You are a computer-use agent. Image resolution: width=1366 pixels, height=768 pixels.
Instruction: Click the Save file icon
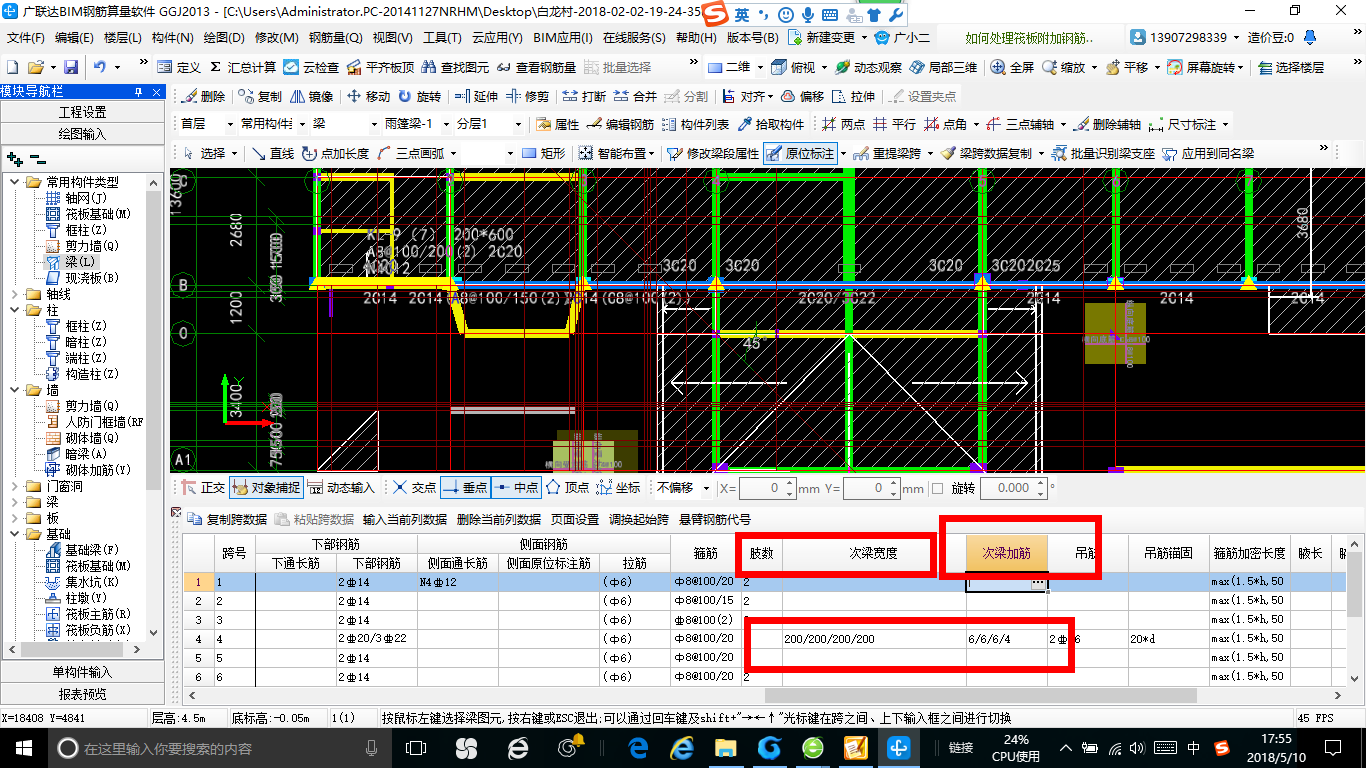[x=71, y=67]
